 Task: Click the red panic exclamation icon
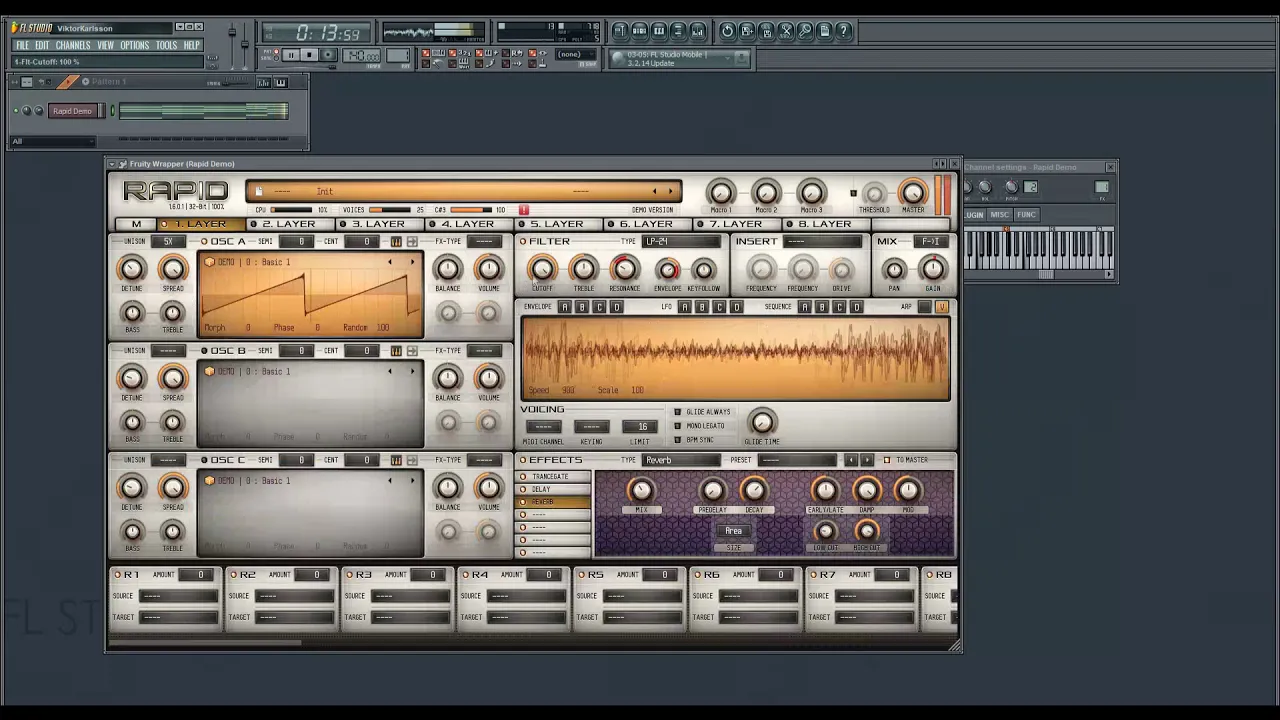[x=523, y=210]
